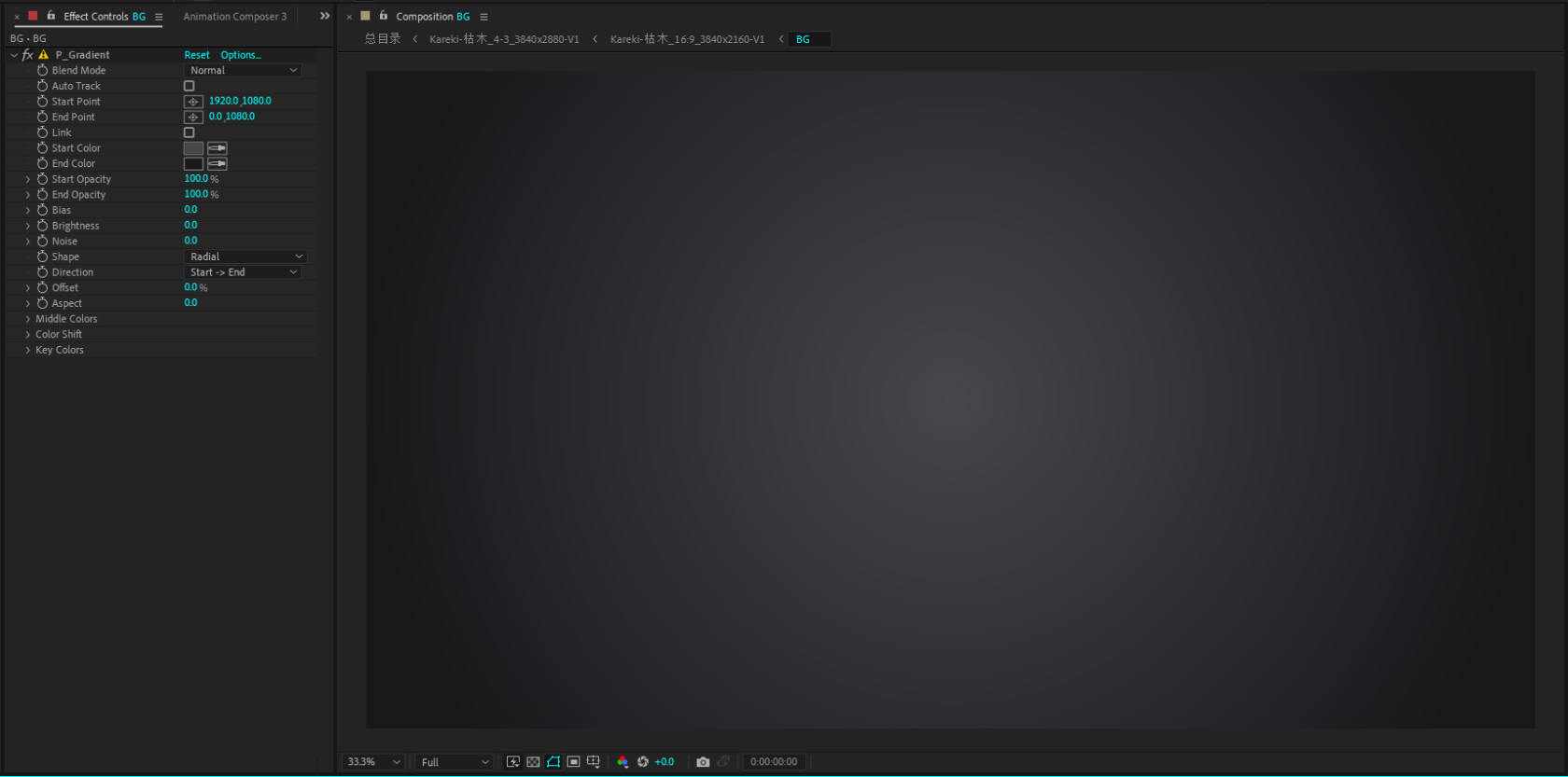The width and height of the screenshot is (1568, 777).
Task: Toggle the Aspect stopwatch
Action: pyautogui.click(x=42, y=303)
